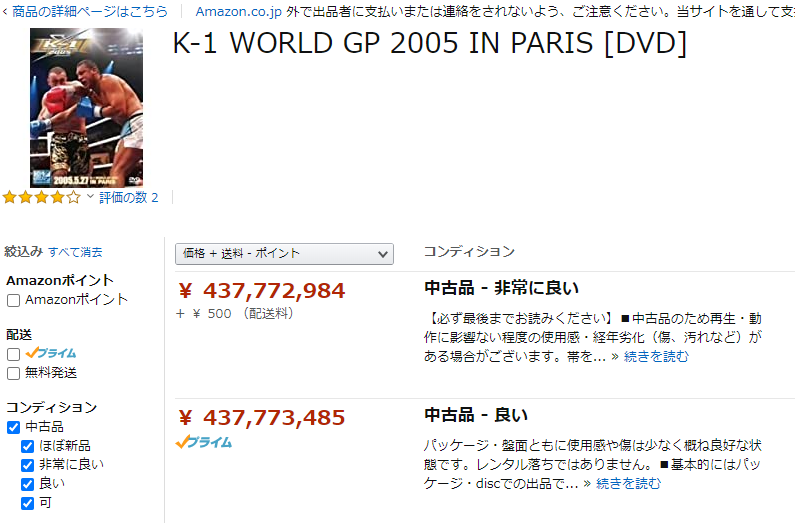Screen dimensions: 795x523
Task: Click the star rating icons
Action: pyautogui.click(x=41, y=198)
